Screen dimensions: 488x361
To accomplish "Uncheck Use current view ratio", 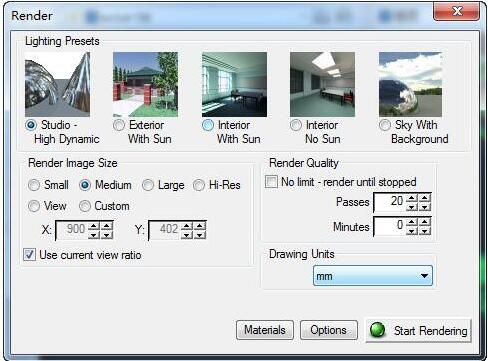I will point(29,255).
